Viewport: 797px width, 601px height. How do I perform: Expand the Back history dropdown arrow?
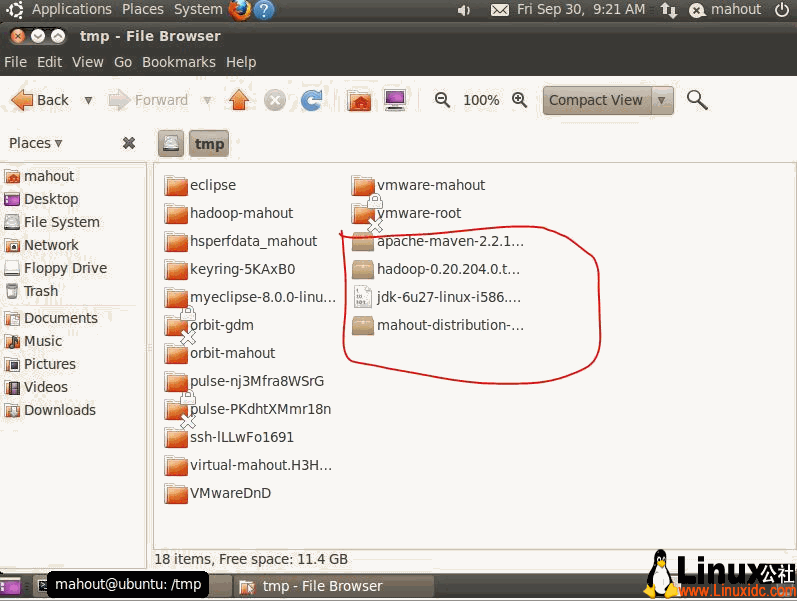coord(88,100)
